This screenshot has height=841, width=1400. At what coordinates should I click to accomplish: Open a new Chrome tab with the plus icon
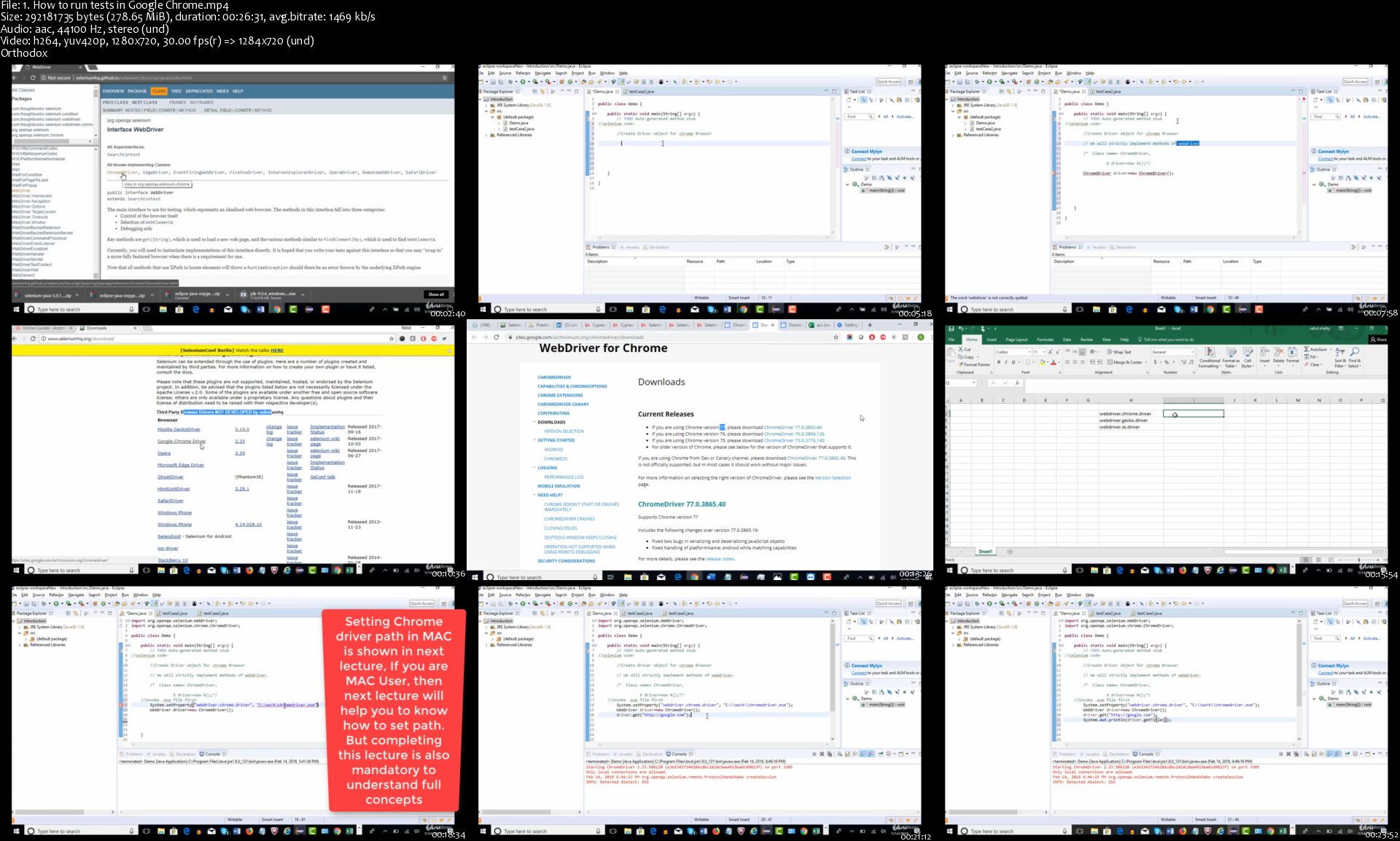point(869,325)
